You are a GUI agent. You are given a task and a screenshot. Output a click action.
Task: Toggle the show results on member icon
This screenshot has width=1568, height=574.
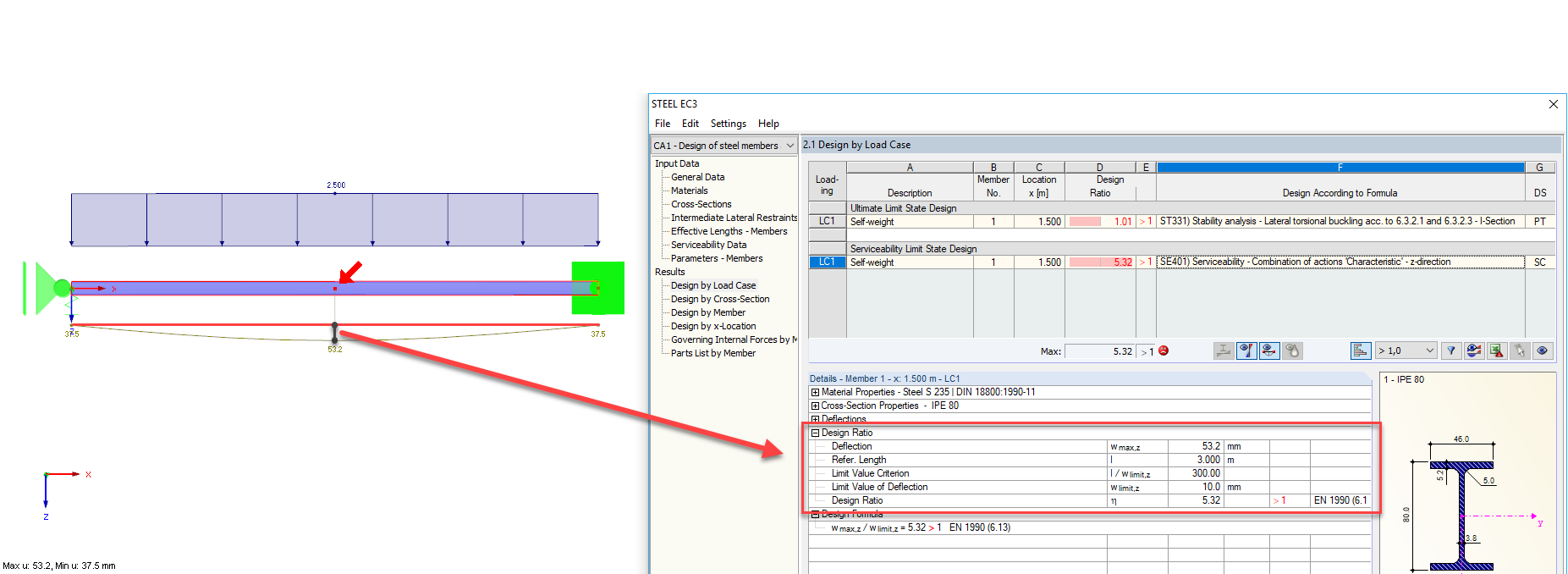(x=1269, y=350)
